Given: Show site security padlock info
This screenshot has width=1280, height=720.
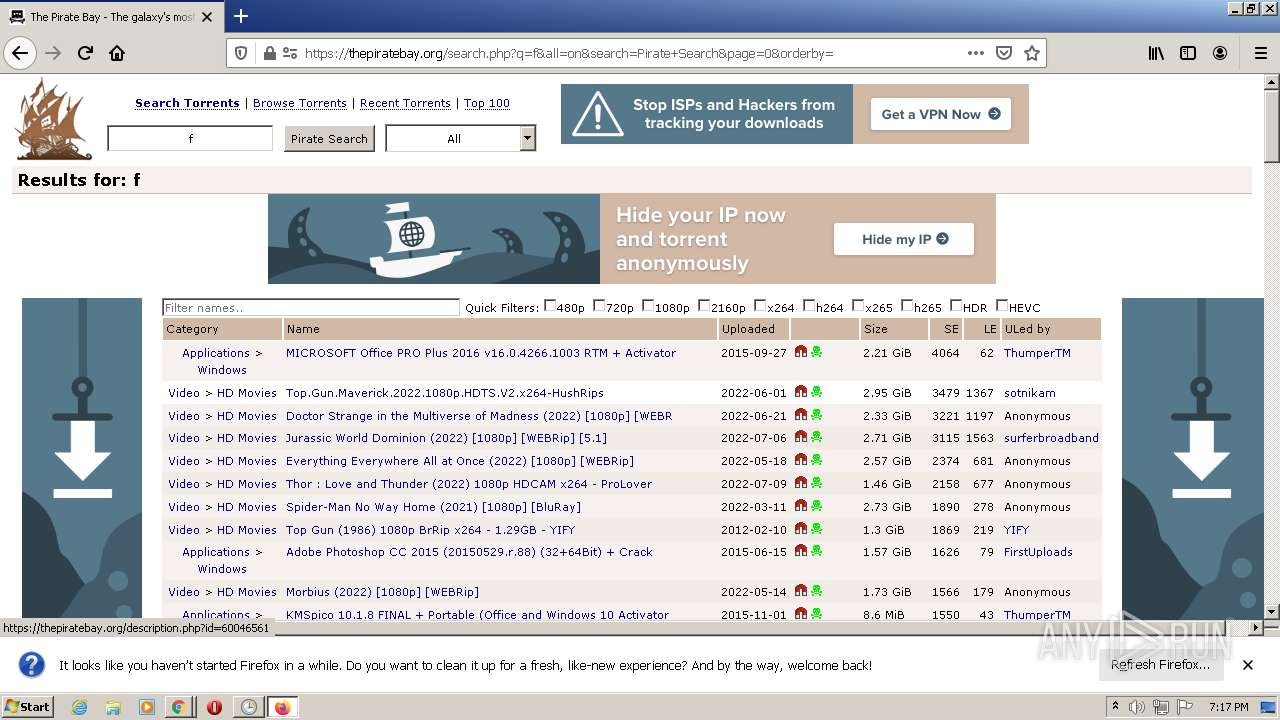Looking at the screenshot, I should coord(269,53).
